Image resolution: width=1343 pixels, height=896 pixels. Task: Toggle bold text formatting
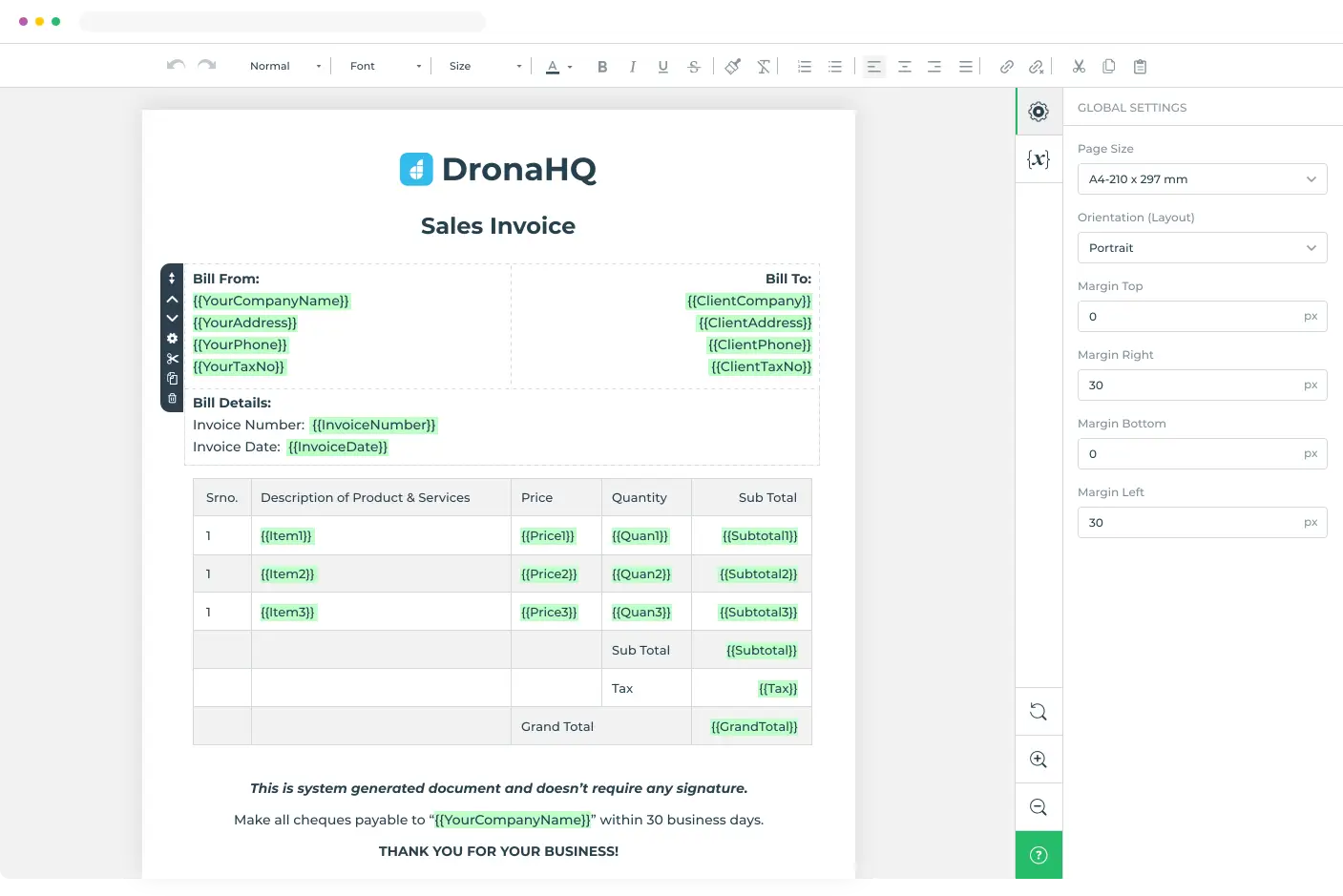(602, 66)
